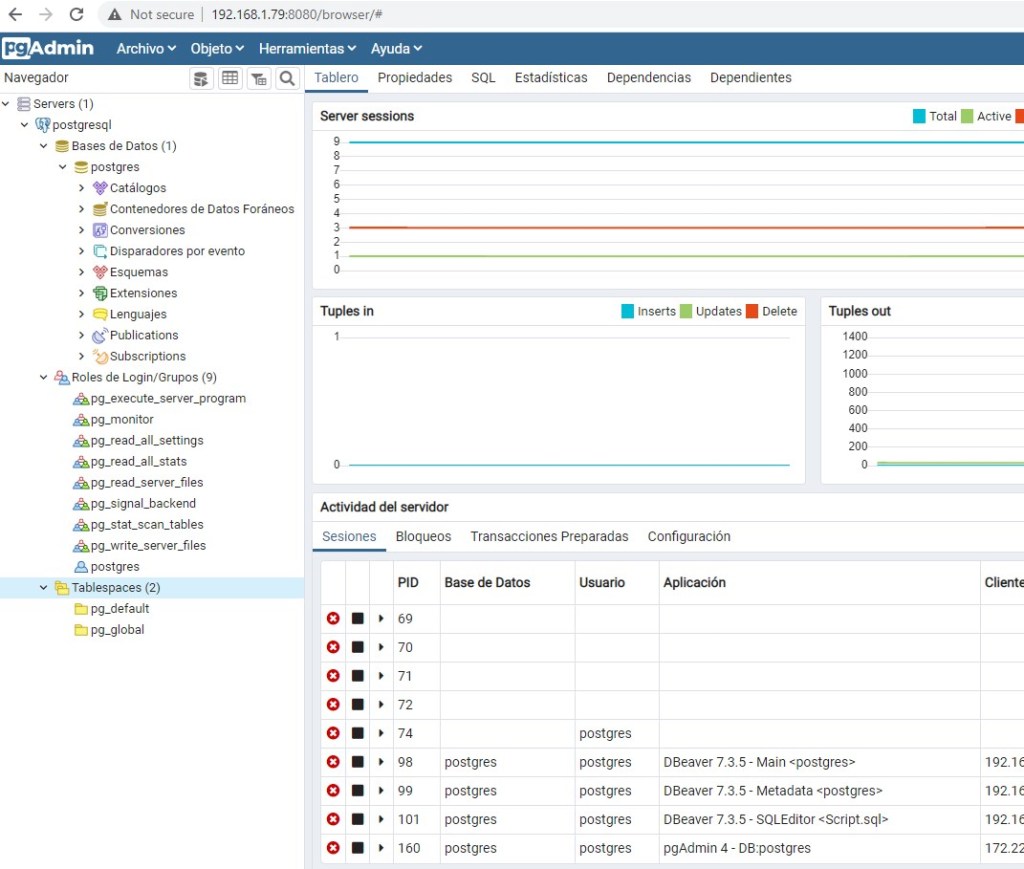The image size is (1024, 869).
Task: Collapse the Roles de Login/Grupos node
Action: [x=43, y=378]
